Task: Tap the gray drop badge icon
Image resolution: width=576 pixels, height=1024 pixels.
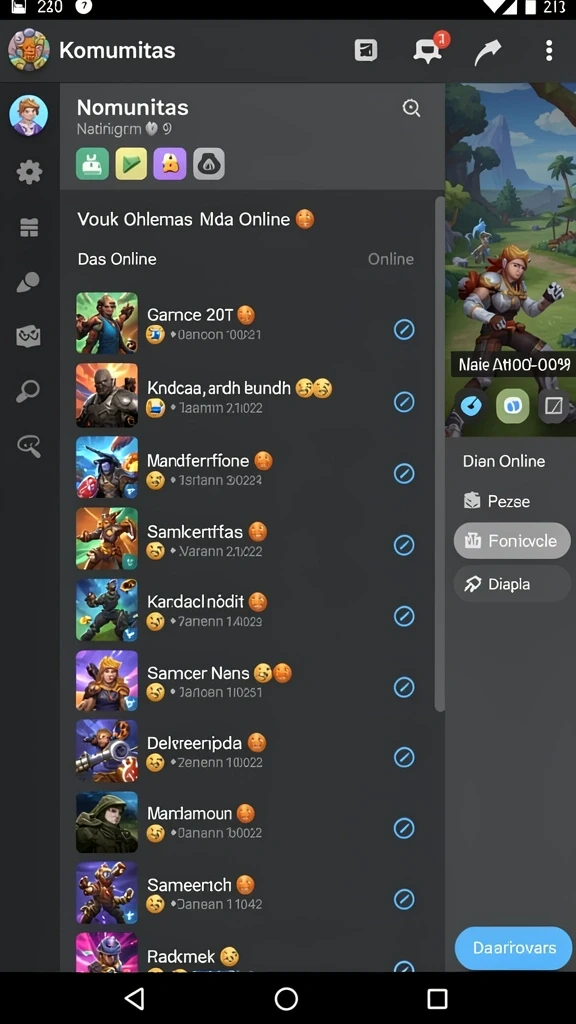Action: (209, 163)
